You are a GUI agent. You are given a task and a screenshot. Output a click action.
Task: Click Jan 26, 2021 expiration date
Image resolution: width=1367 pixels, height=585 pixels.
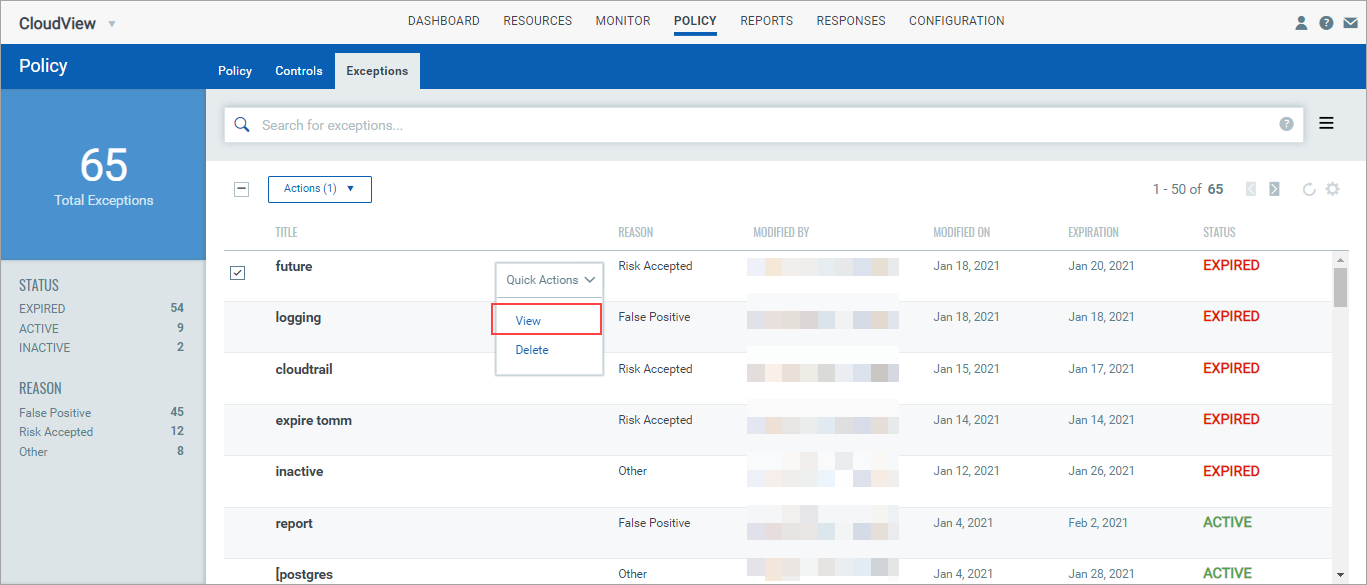point(1101,471)
